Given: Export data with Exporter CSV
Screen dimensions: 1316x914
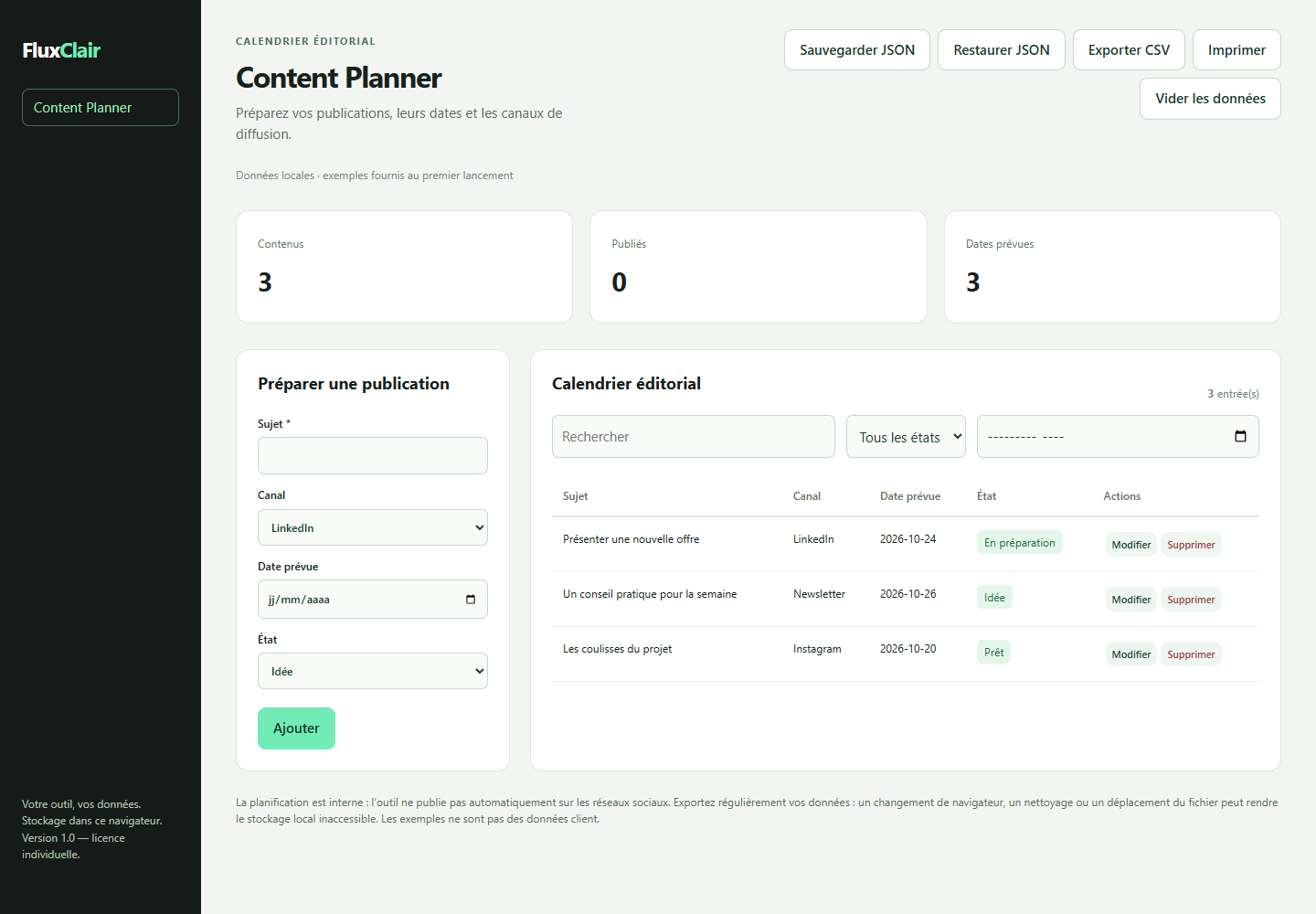Looking at the screenshot, I should tap(1129, 50).
